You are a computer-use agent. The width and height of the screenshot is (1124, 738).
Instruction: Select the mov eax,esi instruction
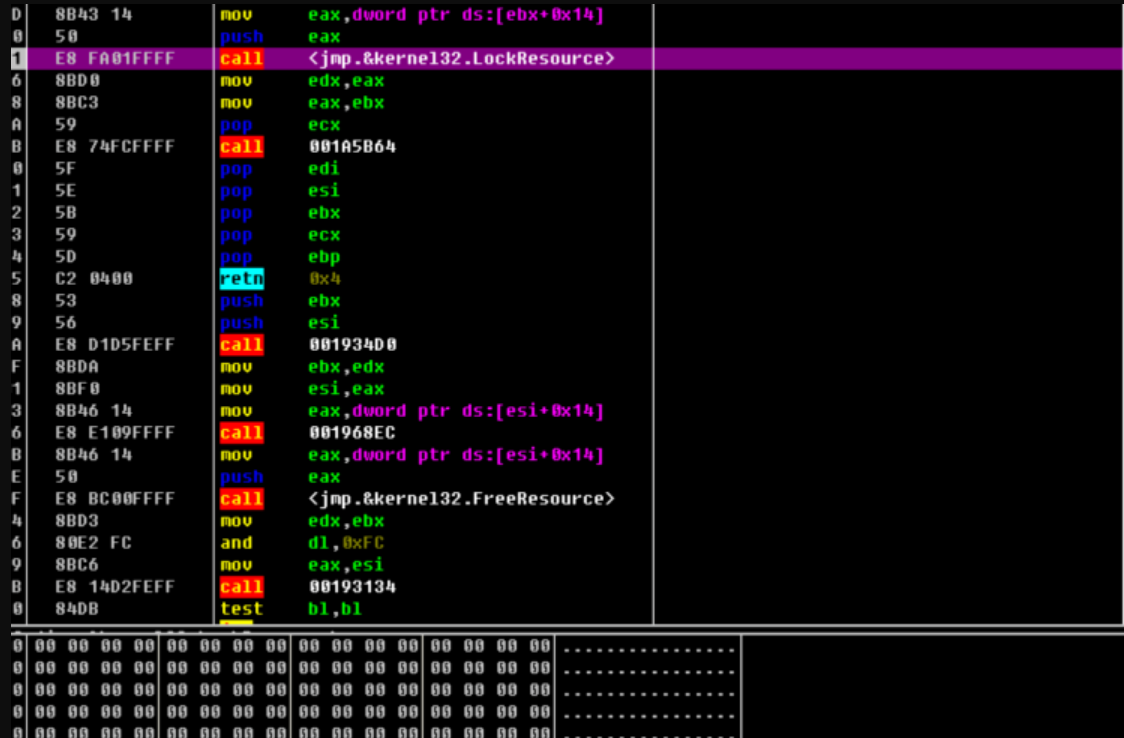(302, 565)
